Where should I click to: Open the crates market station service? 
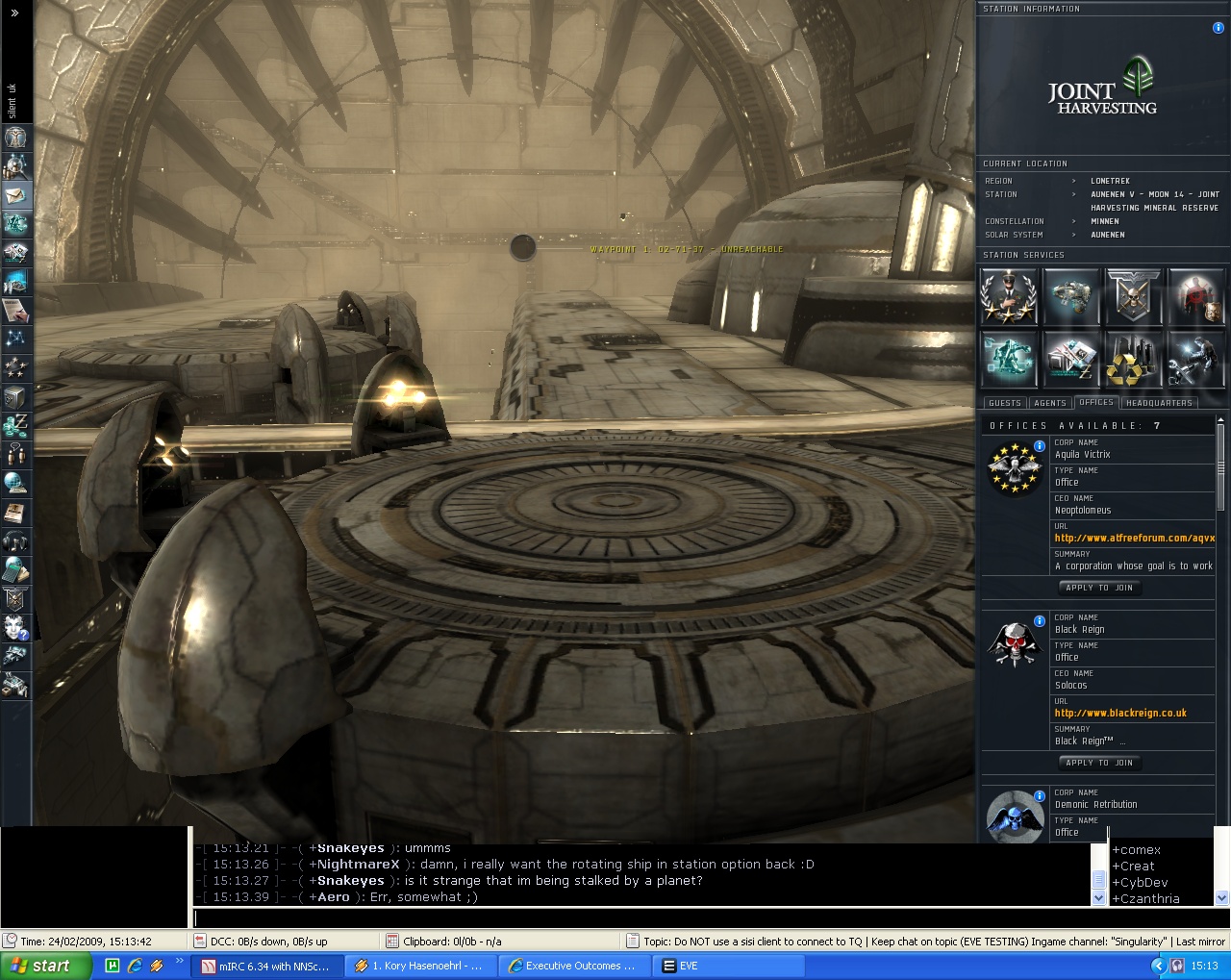1070,359
